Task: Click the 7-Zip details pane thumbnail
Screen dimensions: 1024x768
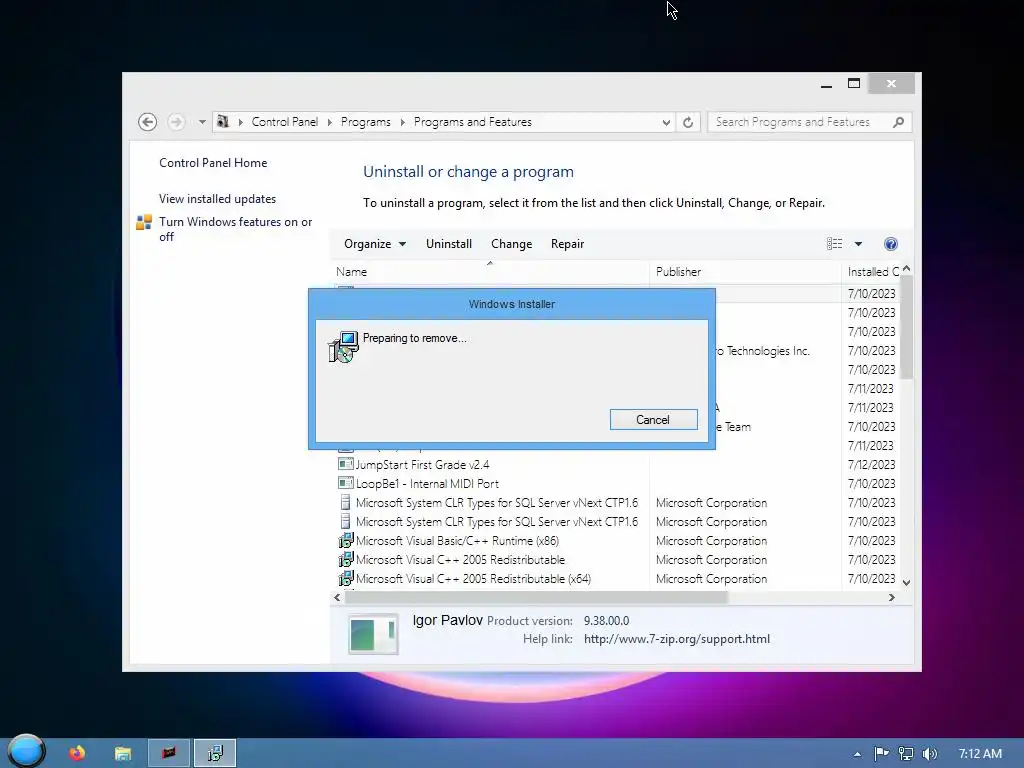Action: 373,634
